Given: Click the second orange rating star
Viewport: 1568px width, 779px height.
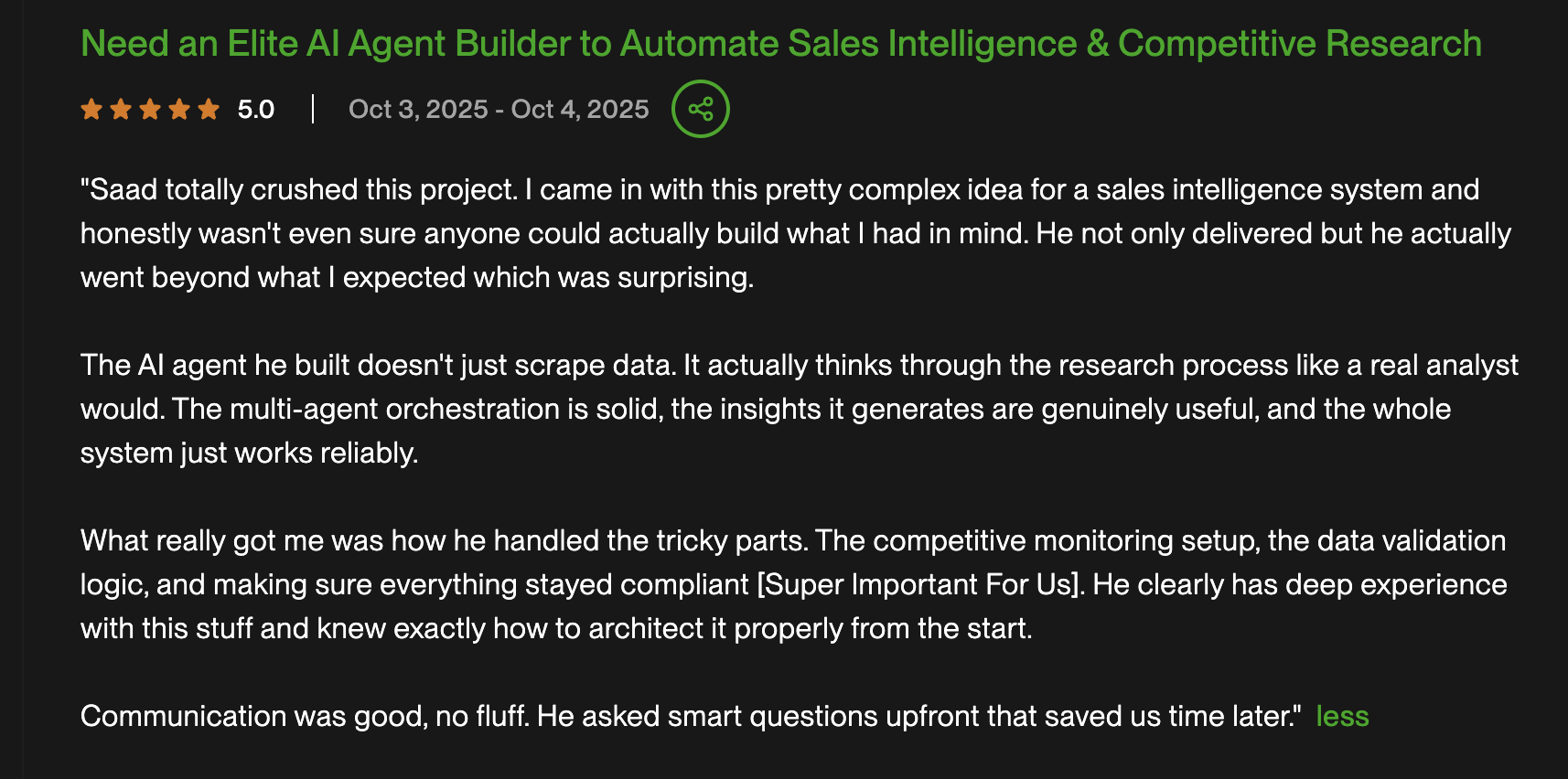Looking at the screenshot, I should 121,110.
